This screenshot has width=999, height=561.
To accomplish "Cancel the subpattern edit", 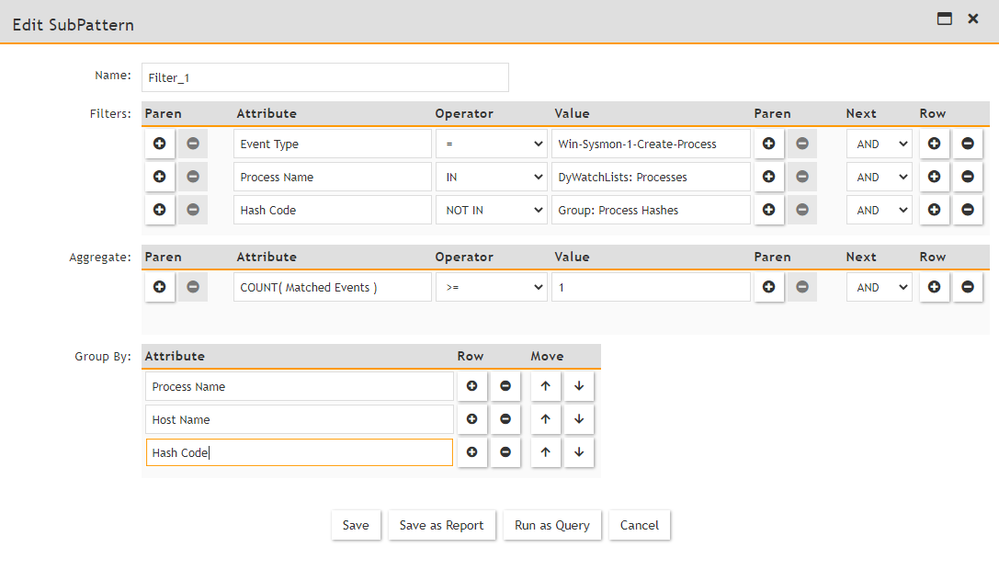I will [x=639, y=525].
